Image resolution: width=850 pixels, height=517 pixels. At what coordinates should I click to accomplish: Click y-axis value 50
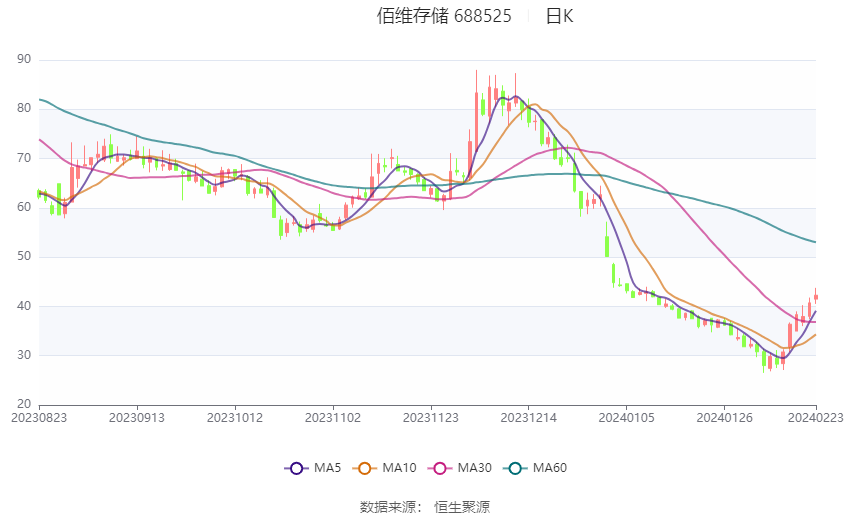click(24, 256)
